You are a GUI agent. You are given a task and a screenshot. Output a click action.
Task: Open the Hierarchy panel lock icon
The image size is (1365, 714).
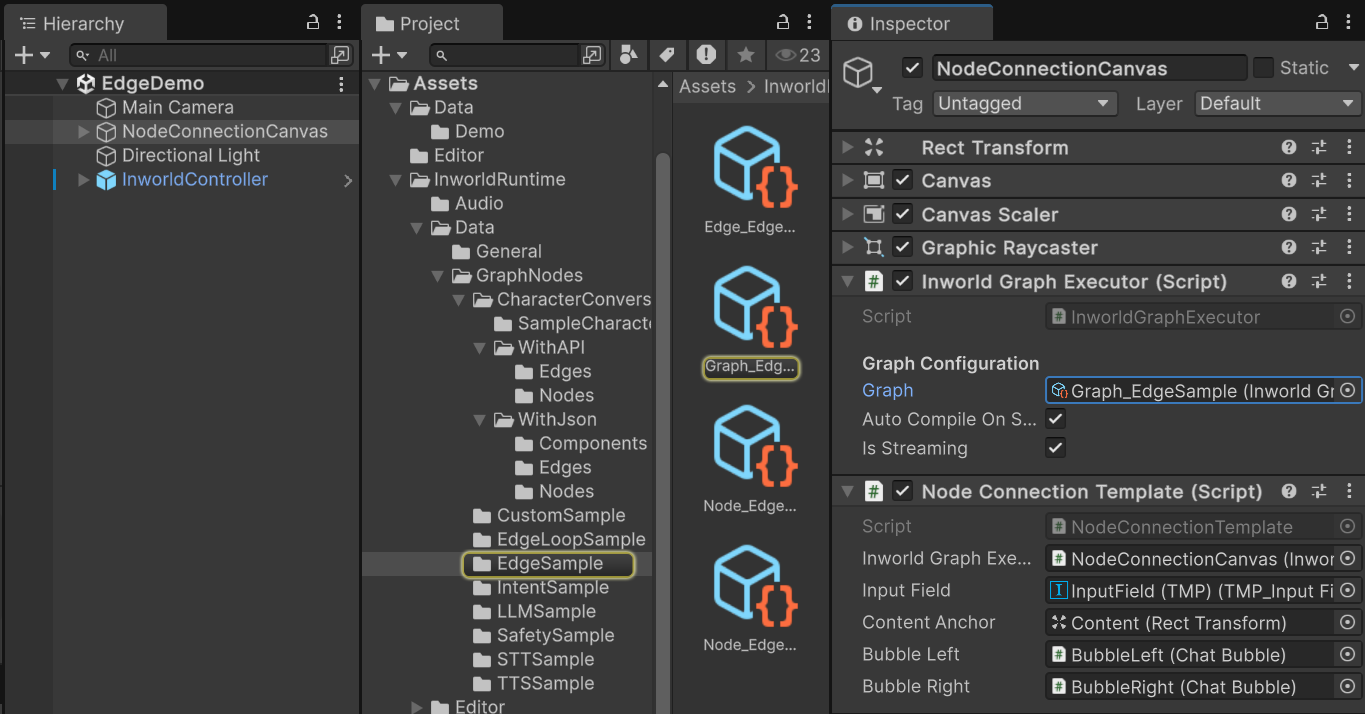[313, 22]
